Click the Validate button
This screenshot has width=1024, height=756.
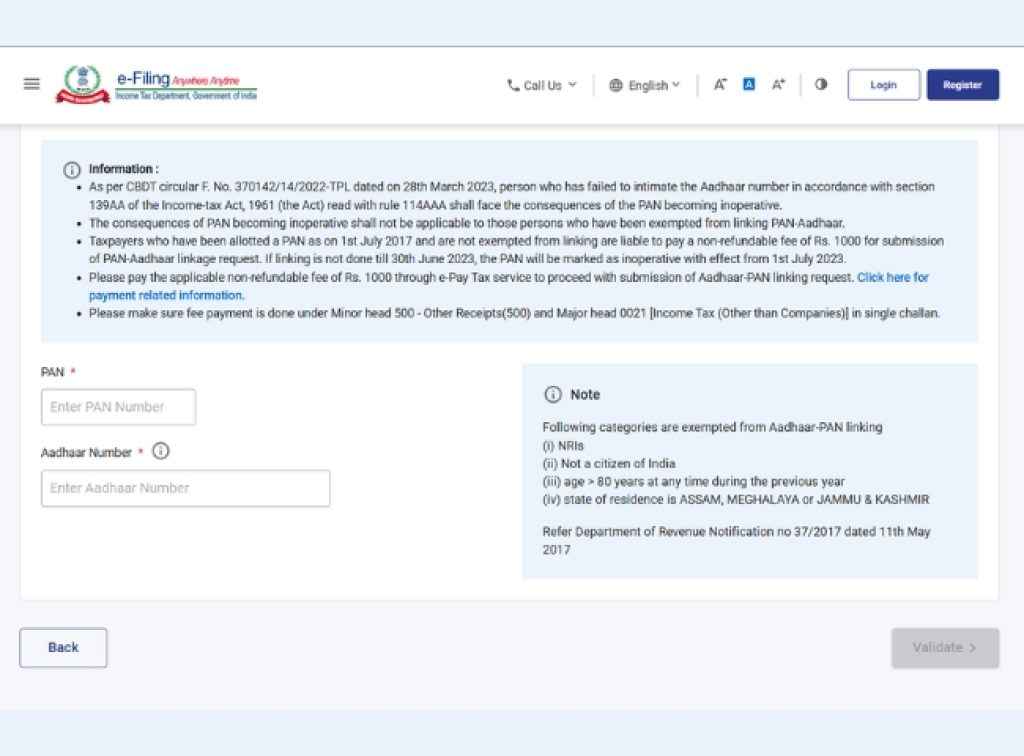tap(944, 647)
